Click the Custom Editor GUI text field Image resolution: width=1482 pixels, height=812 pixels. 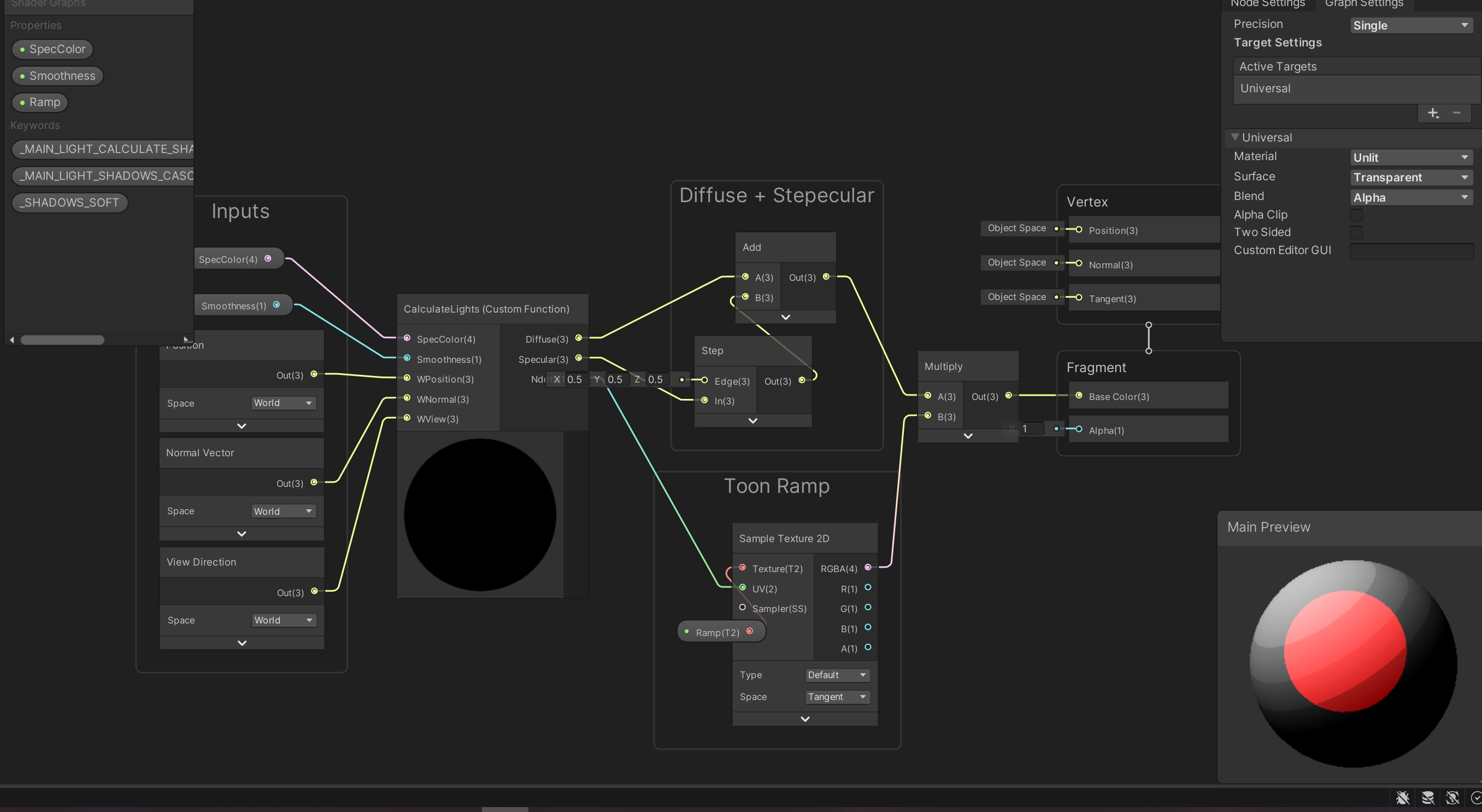point(1412,251)
